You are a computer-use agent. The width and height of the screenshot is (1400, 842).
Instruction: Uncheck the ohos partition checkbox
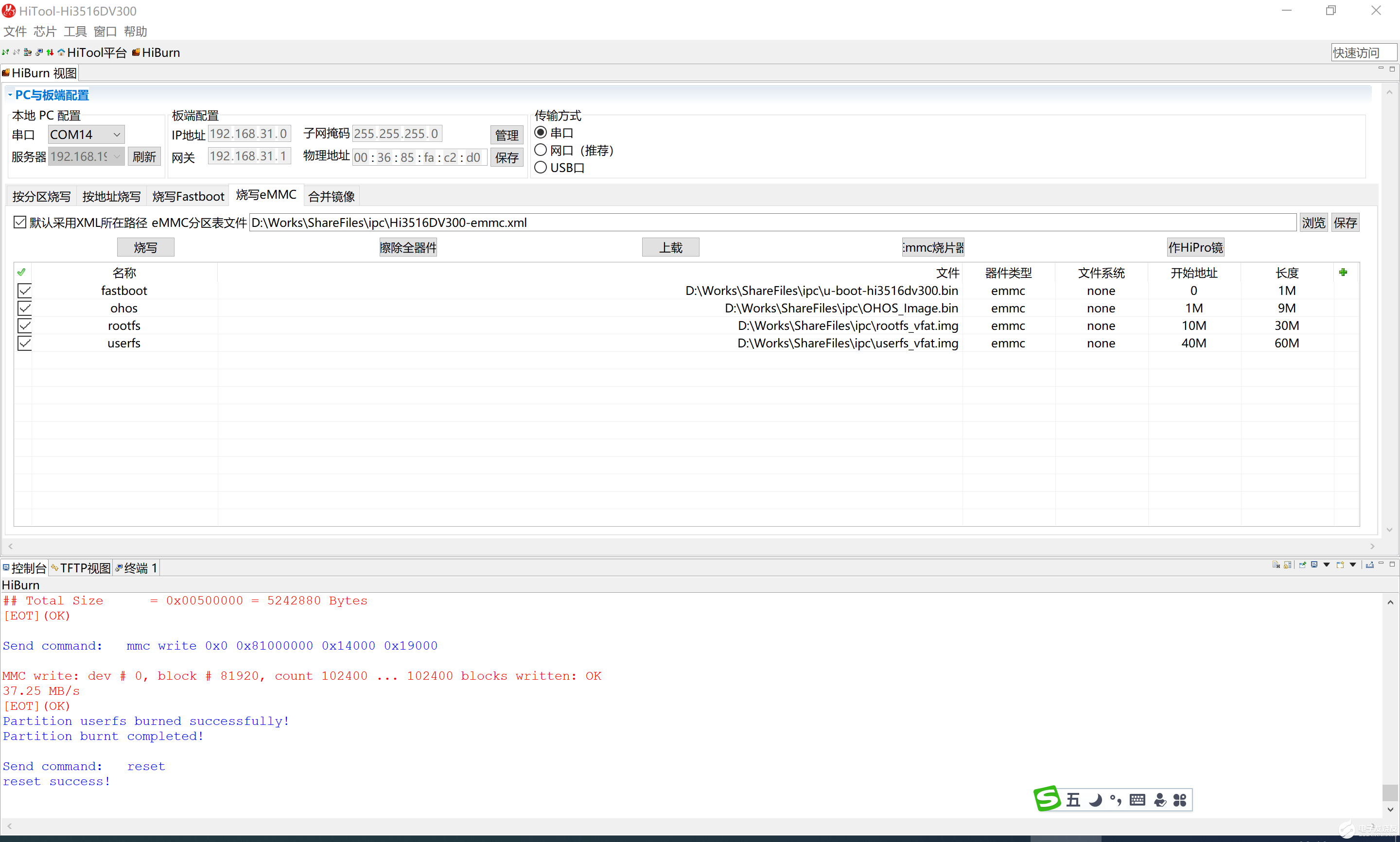coord(24,308)
